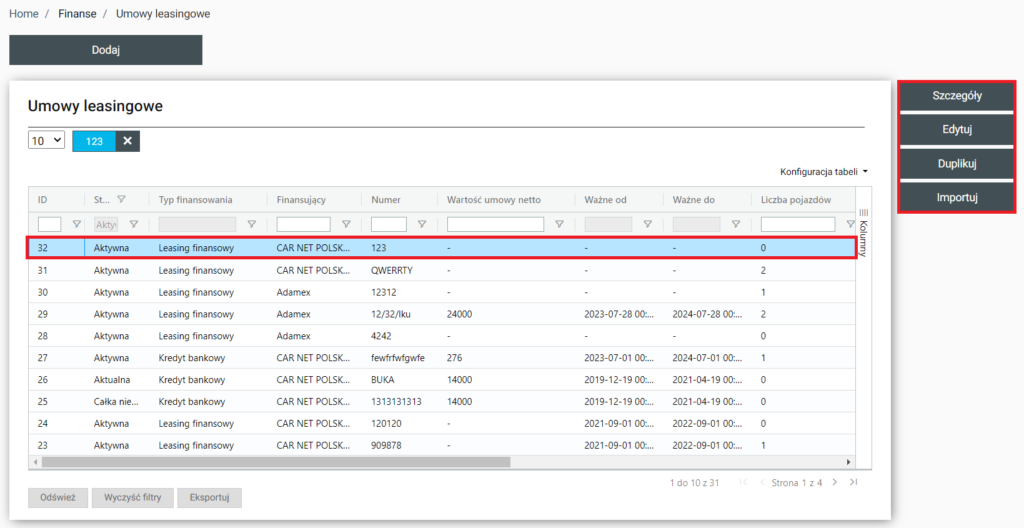Go to Finanse breadcrumb

(x=77, y=14)
